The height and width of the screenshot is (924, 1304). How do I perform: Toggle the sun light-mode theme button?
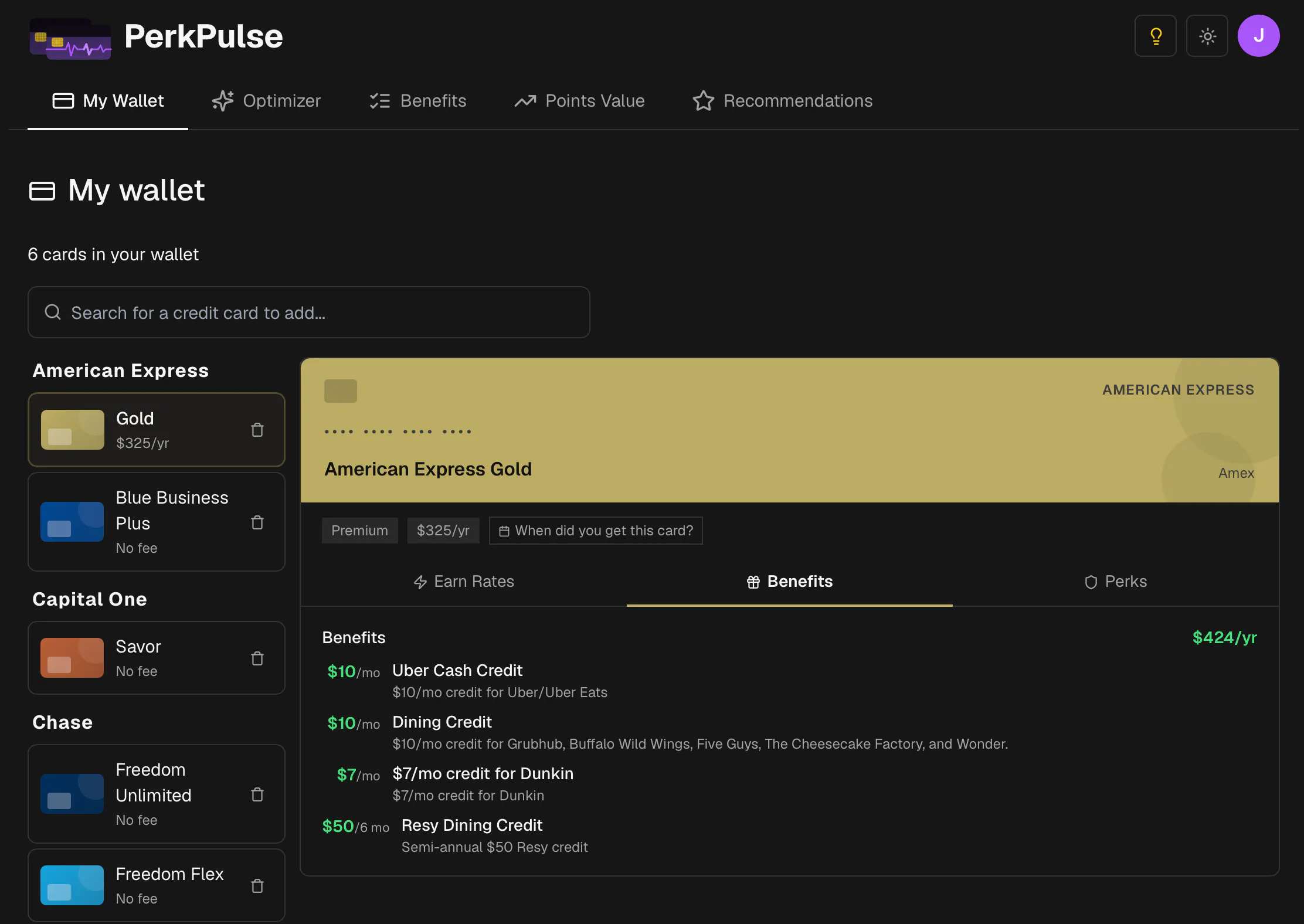point(1207,36)
